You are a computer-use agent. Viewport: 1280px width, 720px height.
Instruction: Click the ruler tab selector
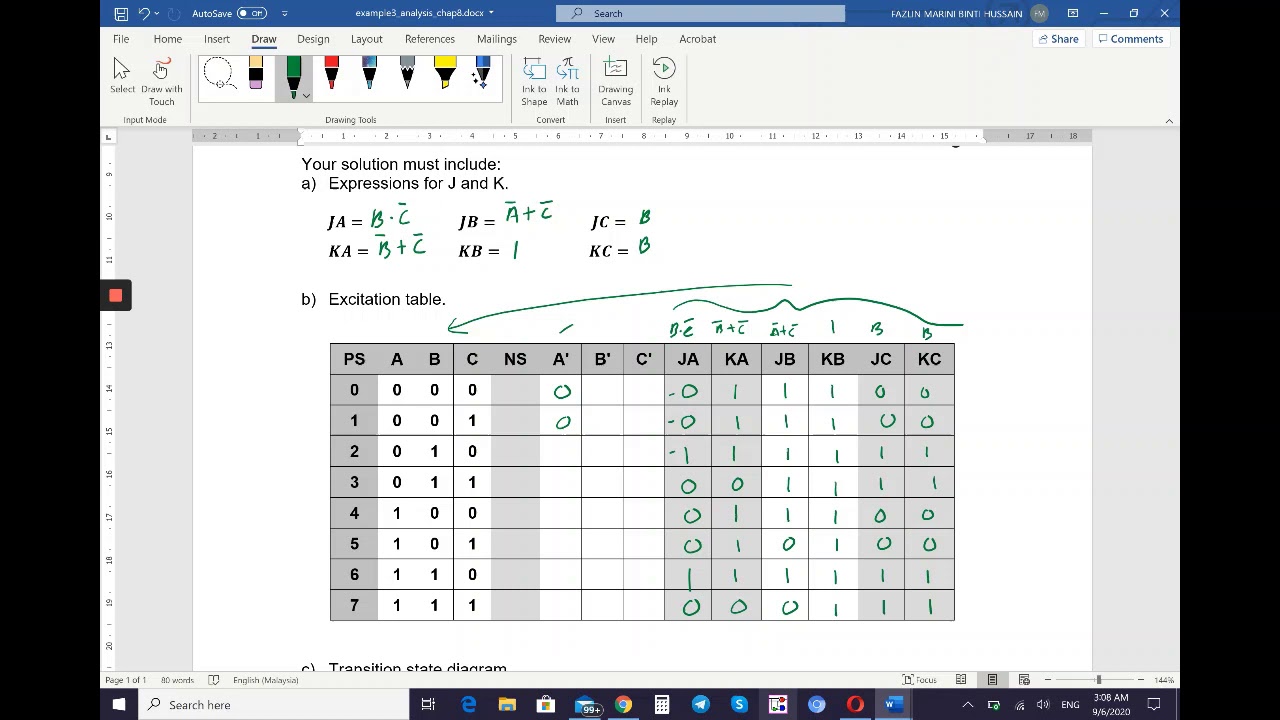108,136
